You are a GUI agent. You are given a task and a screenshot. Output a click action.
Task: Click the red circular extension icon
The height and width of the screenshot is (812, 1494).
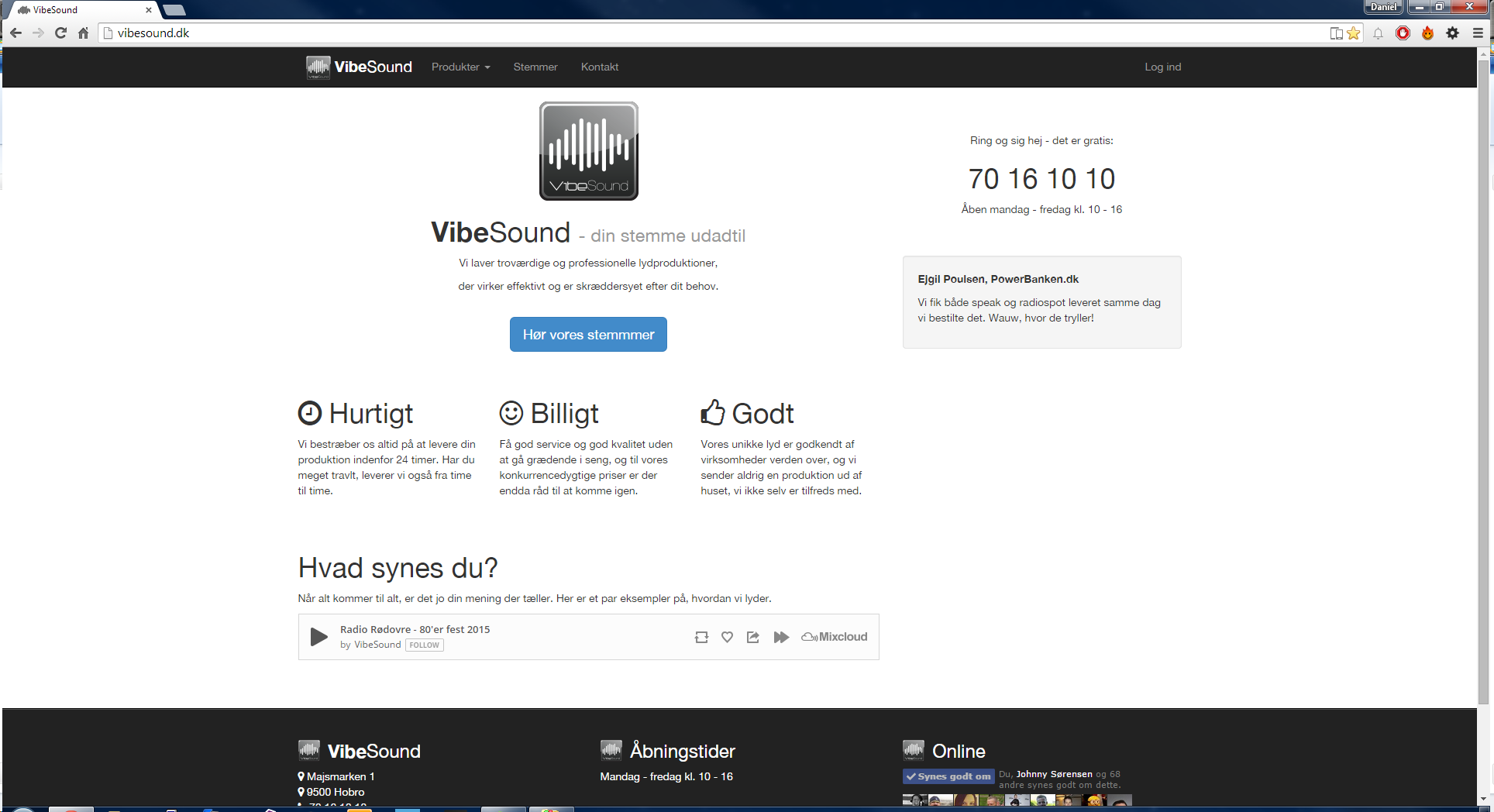click(x=1403, y=33)
